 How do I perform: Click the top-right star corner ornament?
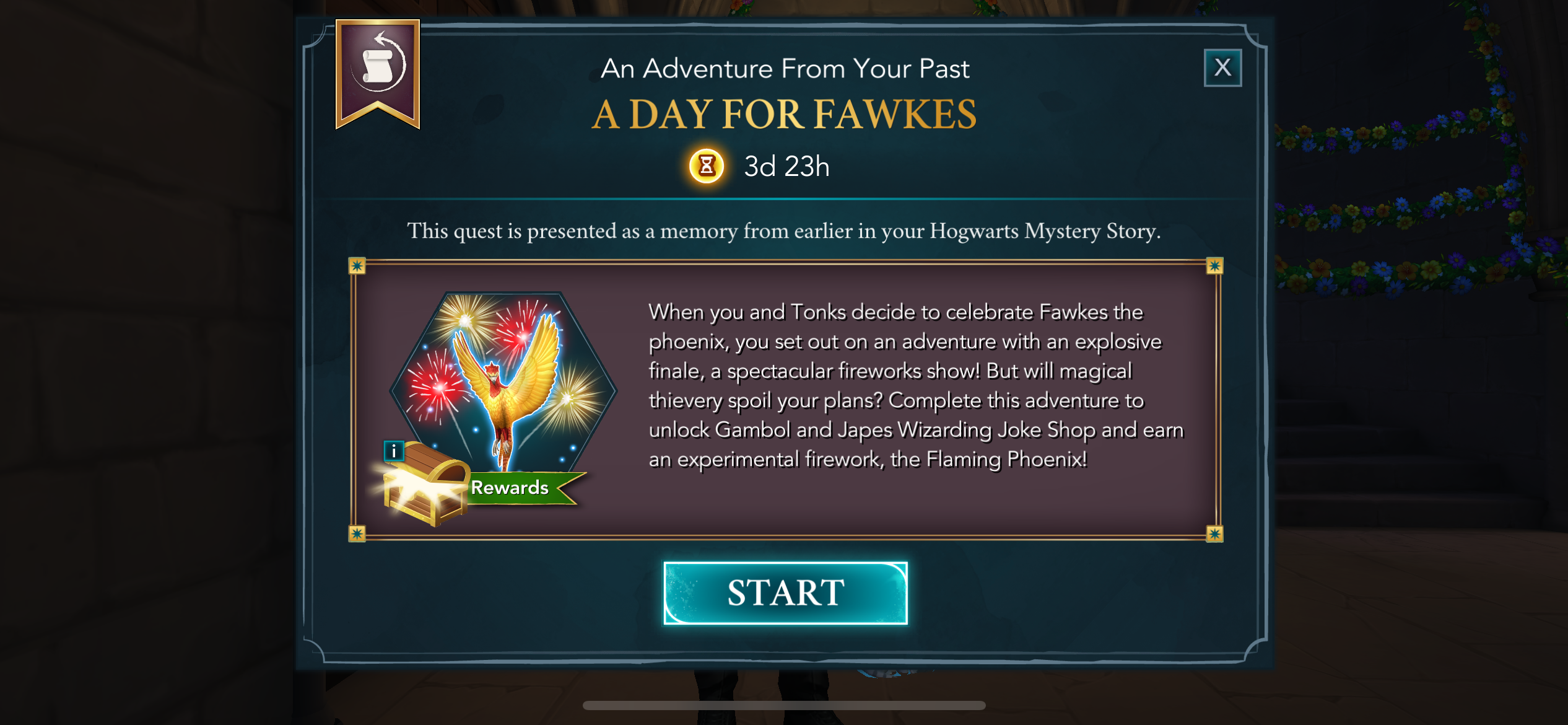1214,266
